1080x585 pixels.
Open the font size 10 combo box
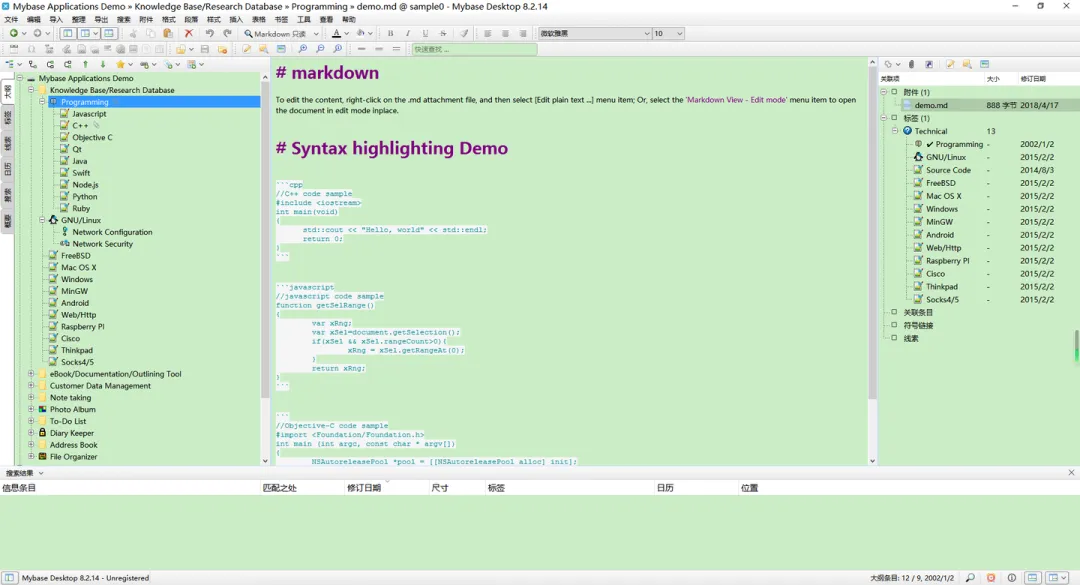(668, 33)
